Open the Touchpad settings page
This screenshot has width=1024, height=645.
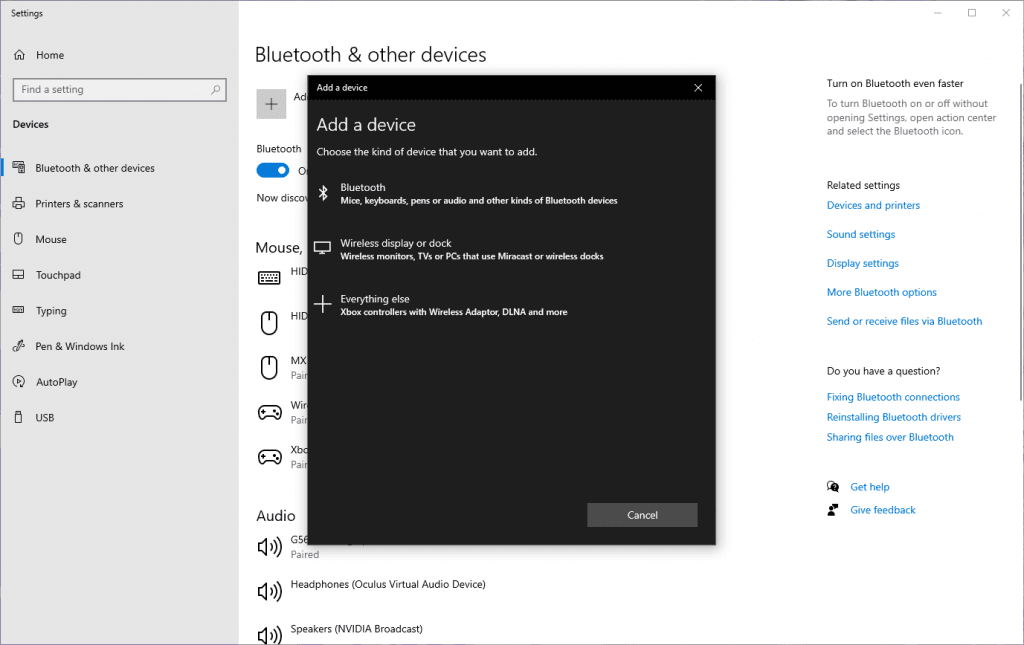coord(58,275)
